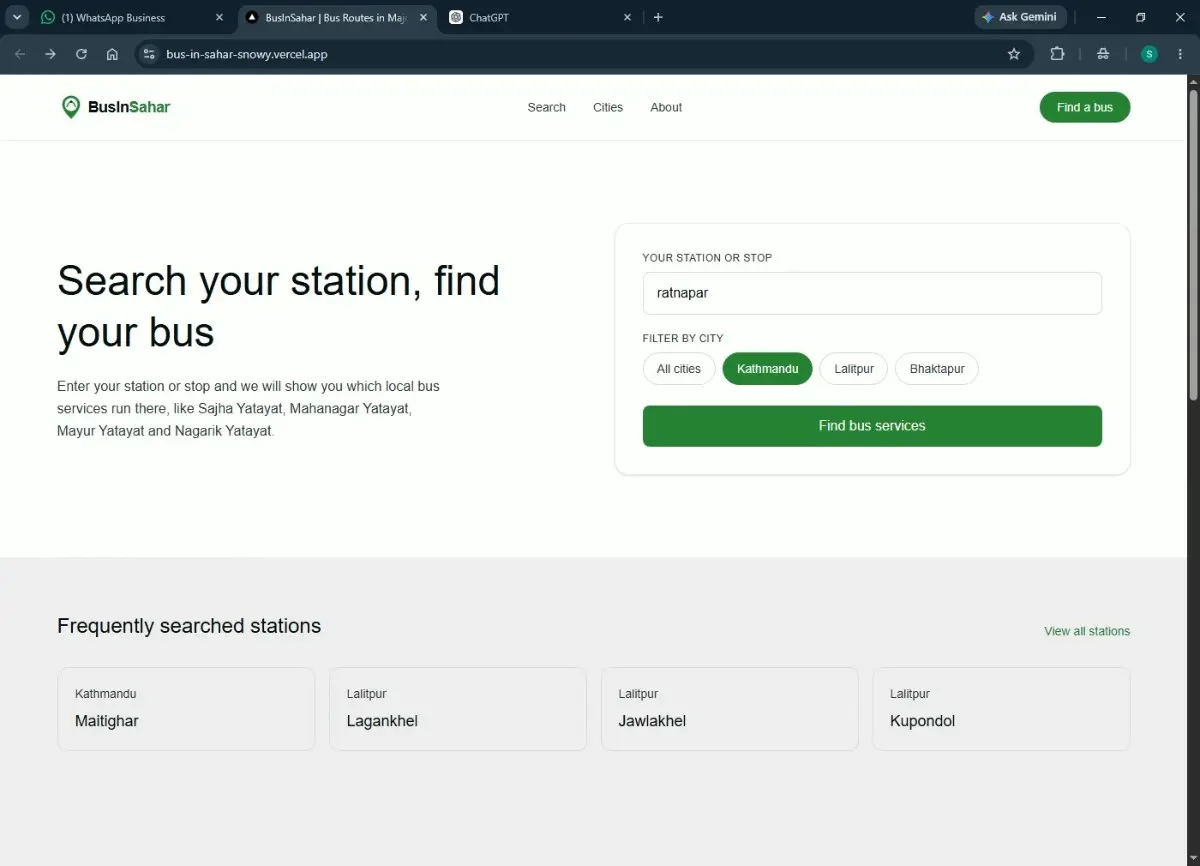Click the Find bus services button

click(x=872, y=426)
